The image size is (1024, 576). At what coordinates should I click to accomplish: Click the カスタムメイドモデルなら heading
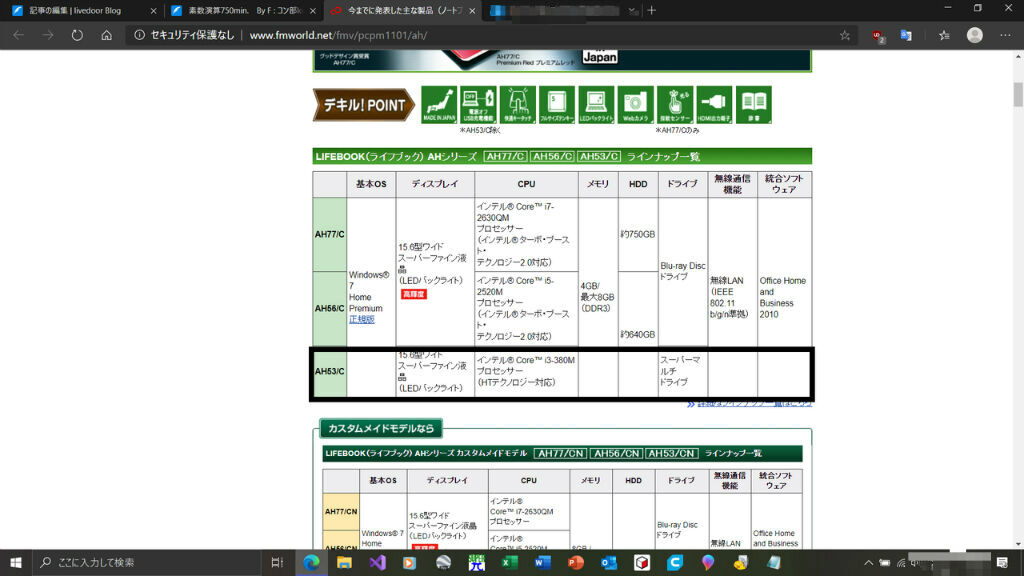[381, 428]
